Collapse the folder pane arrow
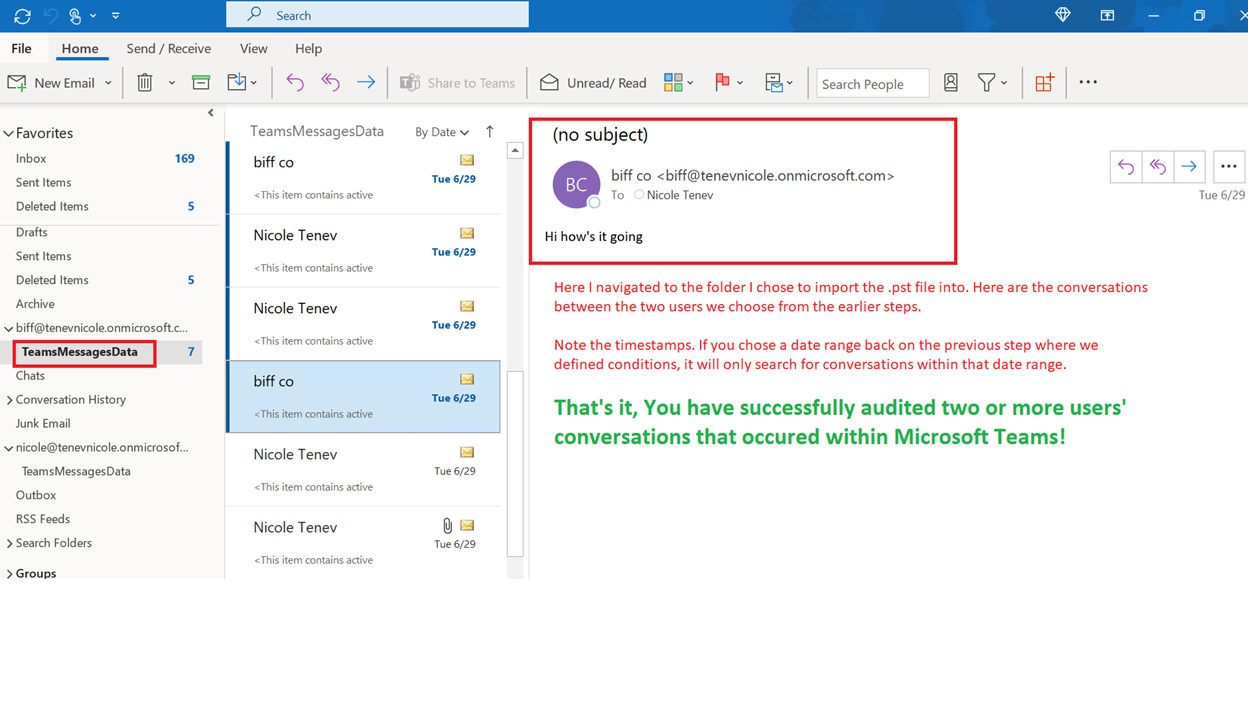Screen dimensions: 1248x717 click(210, 113)
